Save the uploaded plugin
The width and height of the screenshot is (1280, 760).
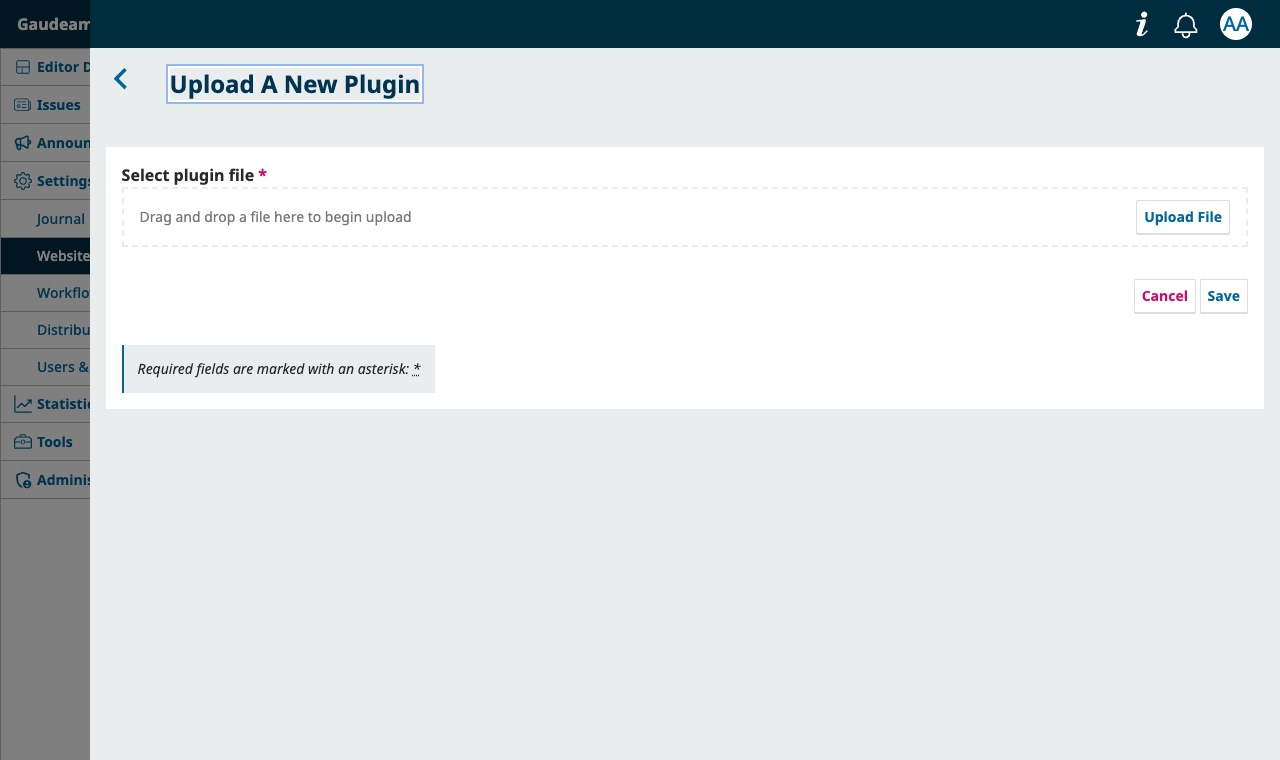1224,296
